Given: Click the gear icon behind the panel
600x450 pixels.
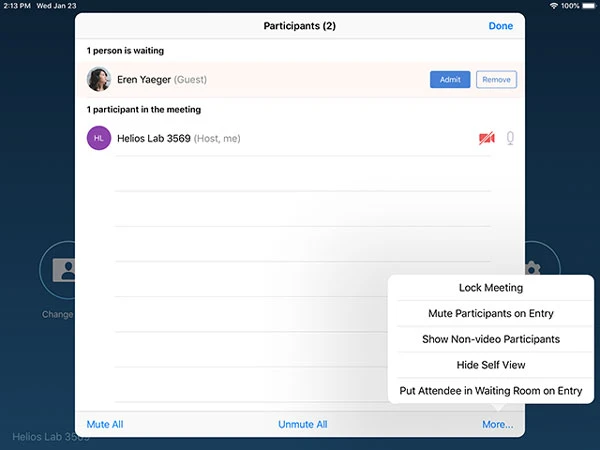Looking at the screenshot, I should click(533, 268).
